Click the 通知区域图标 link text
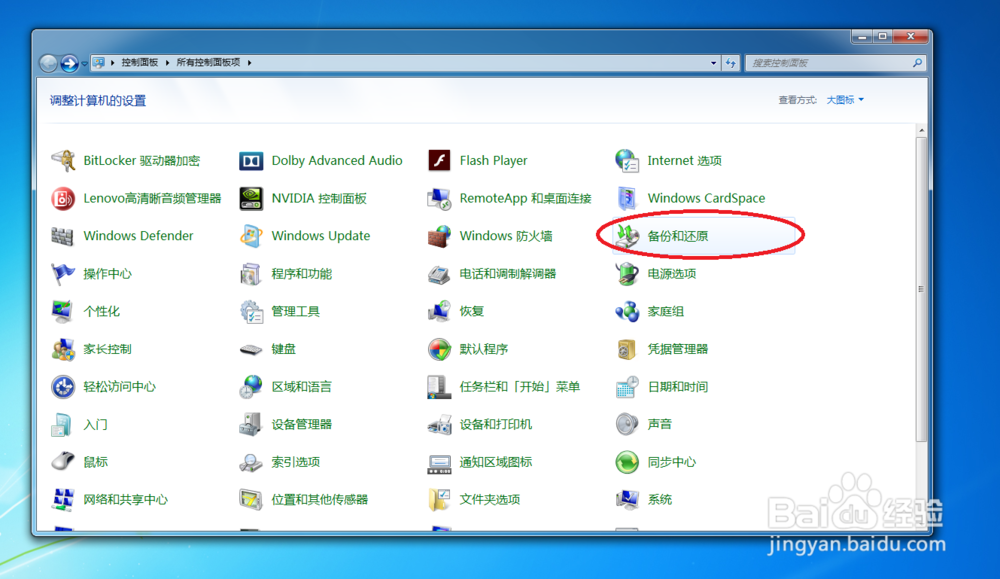Viewport: 1000px width, 579px height. pos(496,462)
